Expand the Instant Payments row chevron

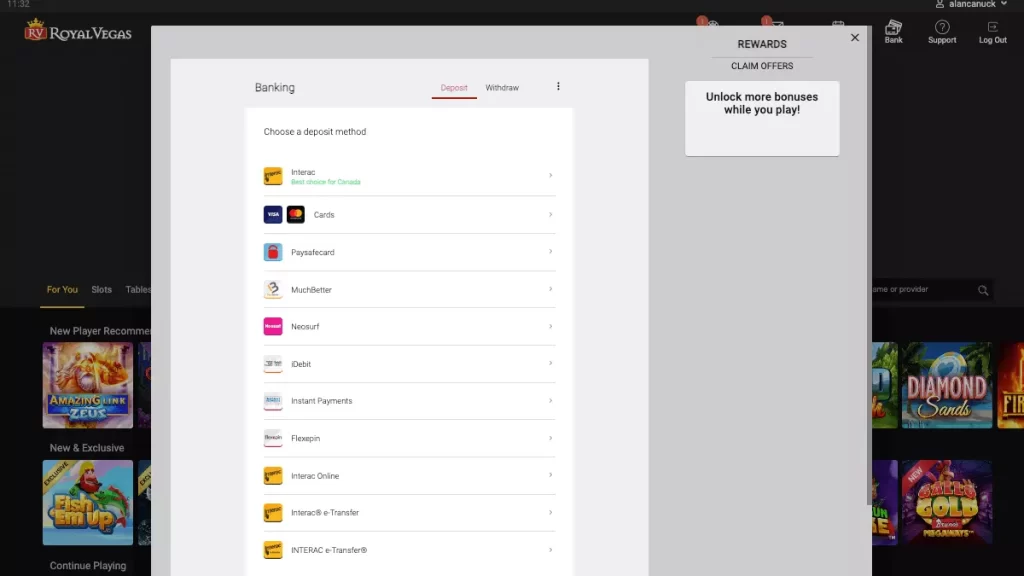(x=551, y=400)
